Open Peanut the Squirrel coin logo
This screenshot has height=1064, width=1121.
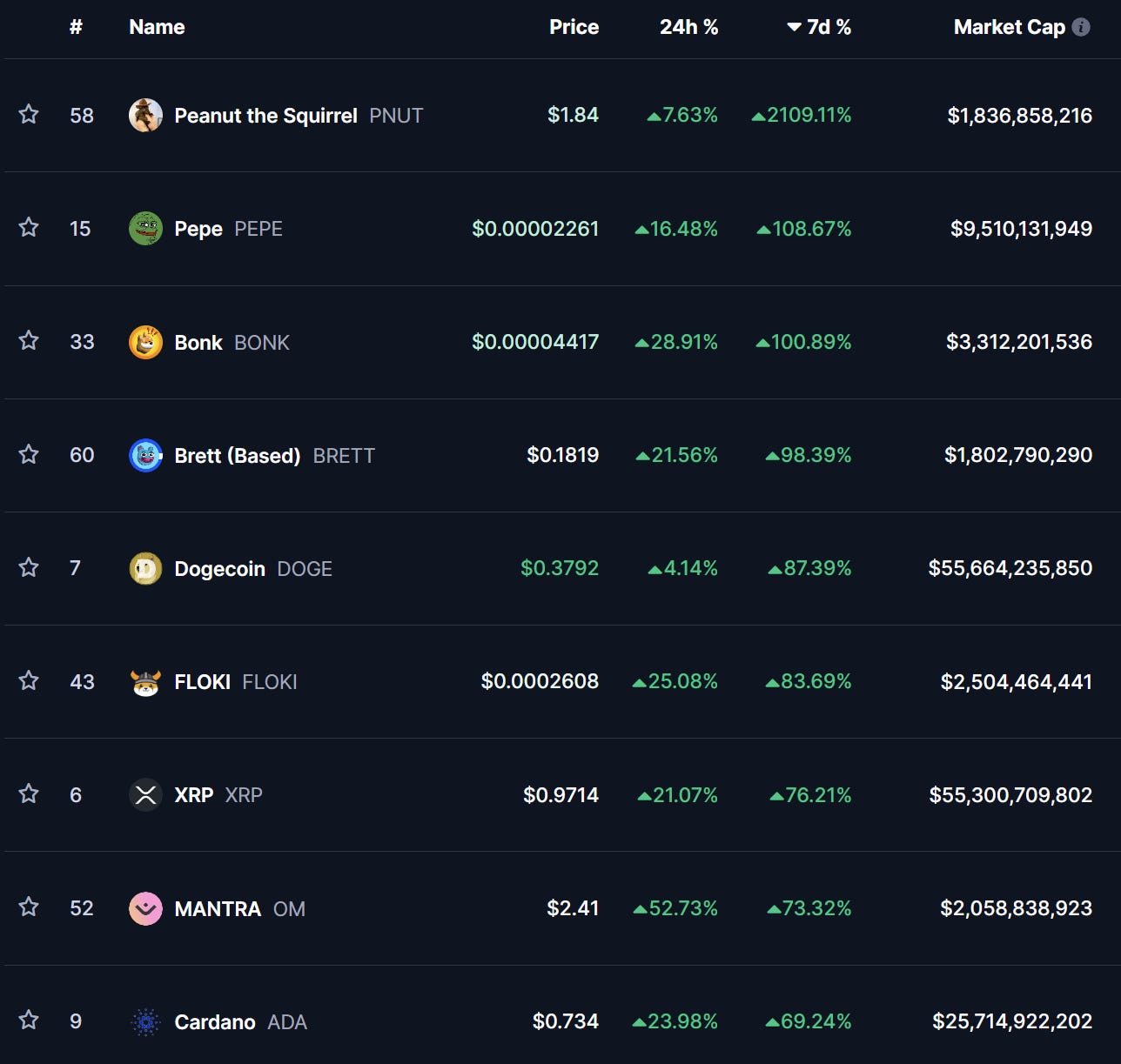click(145, 115)
